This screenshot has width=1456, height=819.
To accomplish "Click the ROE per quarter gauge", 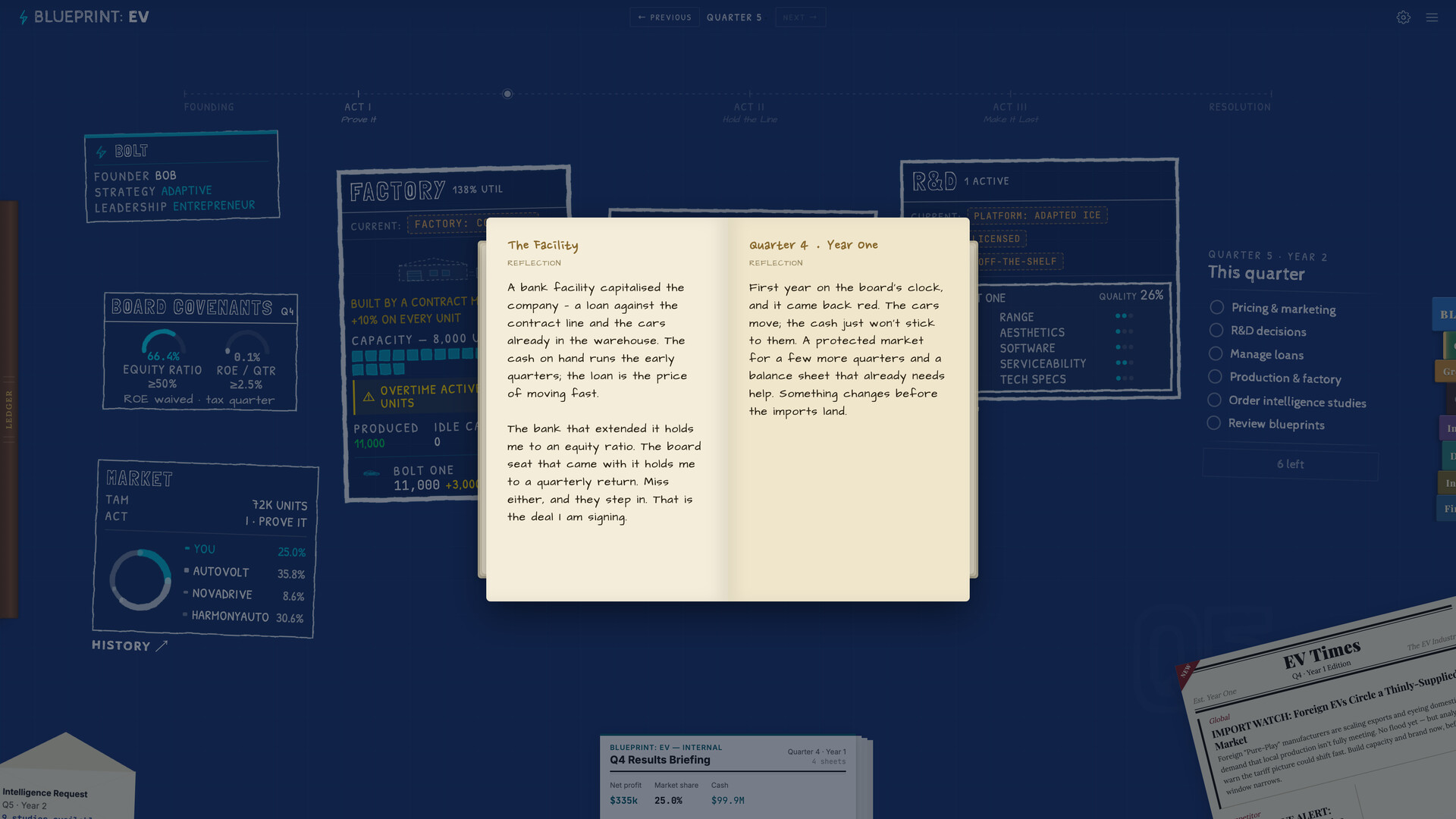I will (x=247, y=344).
